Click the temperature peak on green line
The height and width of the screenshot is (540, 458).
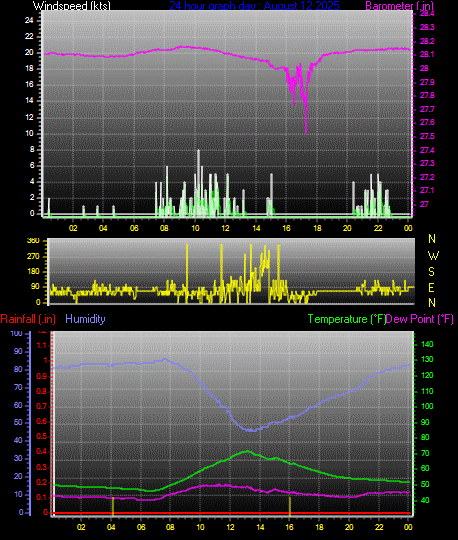click(247, 451)
